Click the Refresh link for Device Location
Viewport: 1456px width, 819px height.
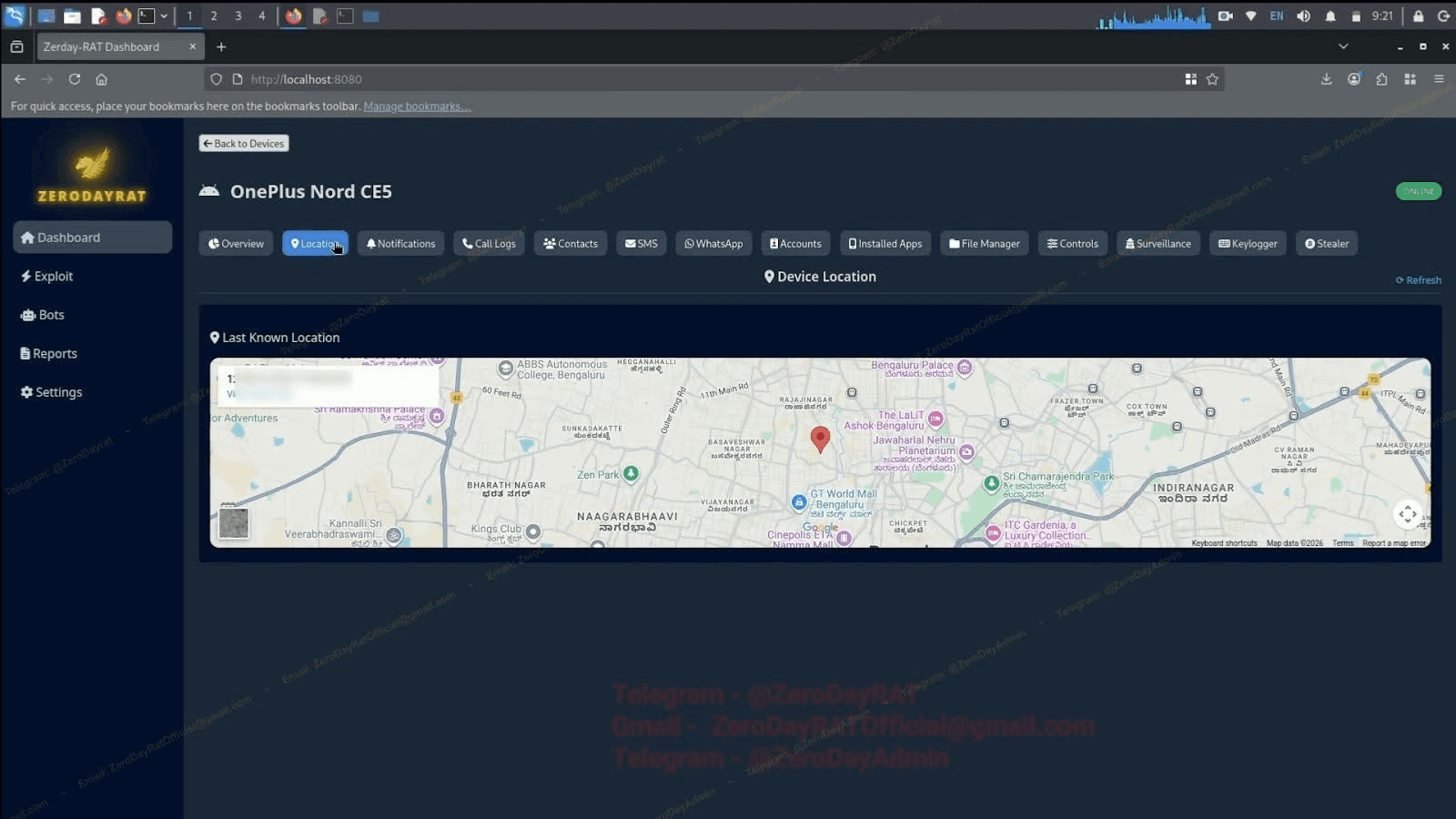point(1417,279)
